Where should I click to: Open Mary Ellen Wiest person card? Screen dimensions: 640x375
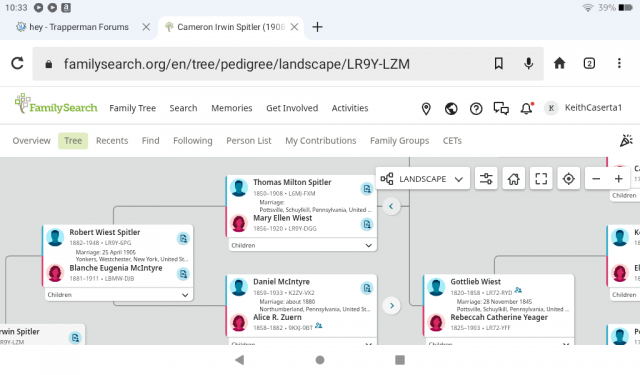[282, 218]
